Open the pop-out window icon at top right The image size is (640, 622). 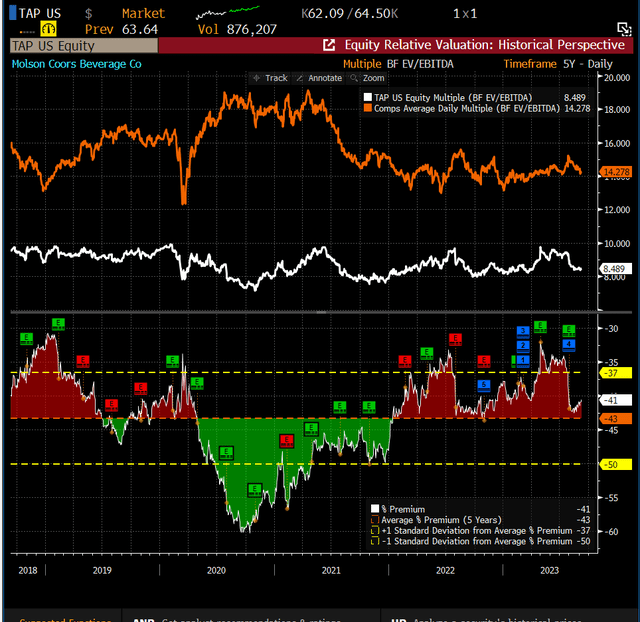(624, 29)
